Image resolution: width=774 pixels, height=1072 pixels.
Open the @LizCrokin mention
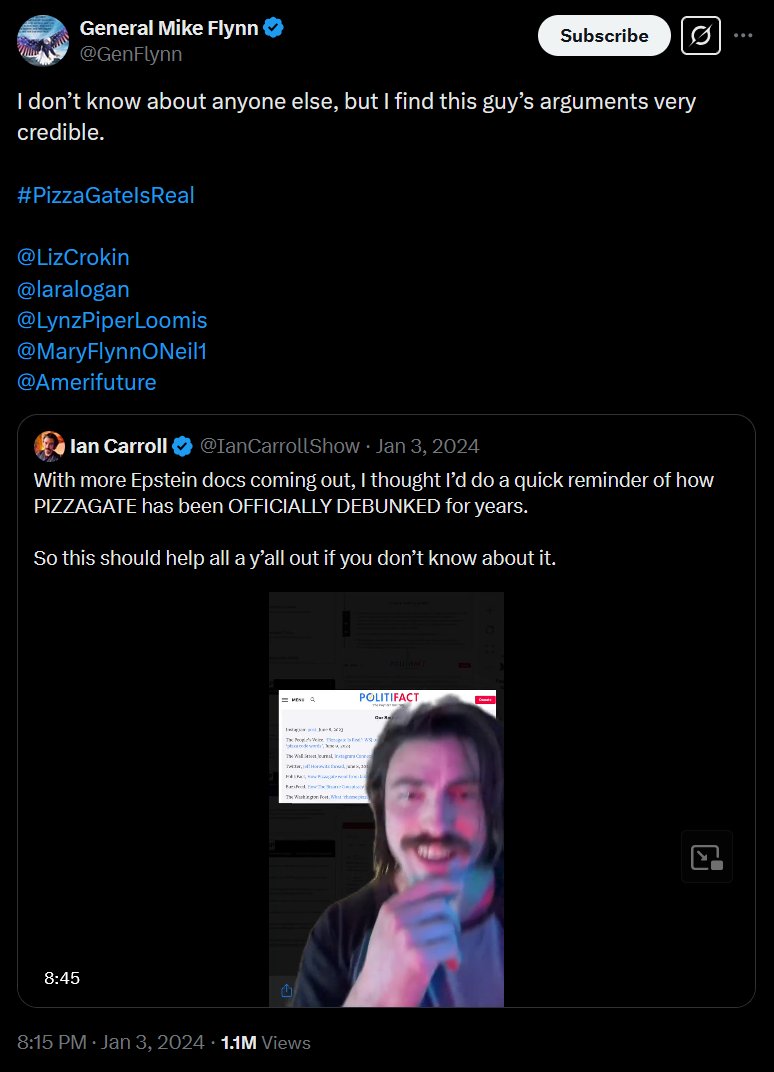pos(73,257)
